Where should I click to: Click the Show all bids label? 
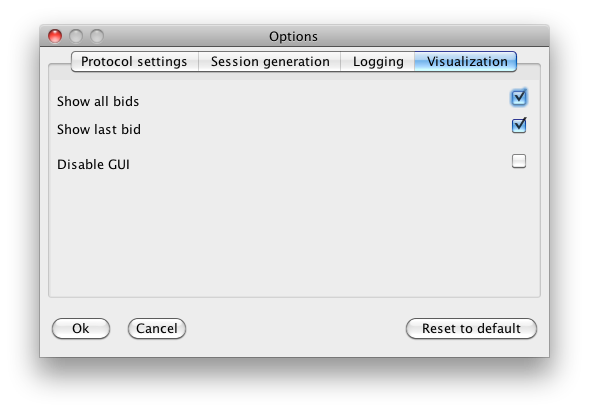(x=98, y=101)
